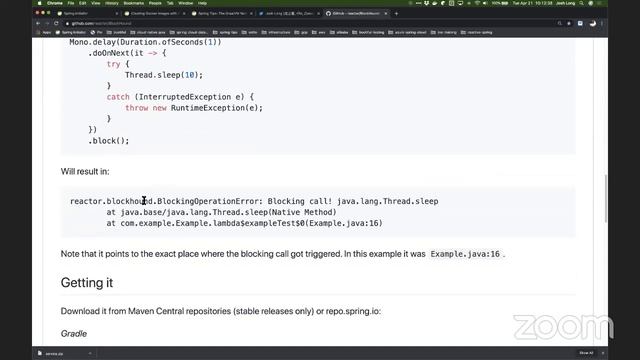Click the page's vertical scrollbar thumb

pyautogui.click(x=606, y=198)
